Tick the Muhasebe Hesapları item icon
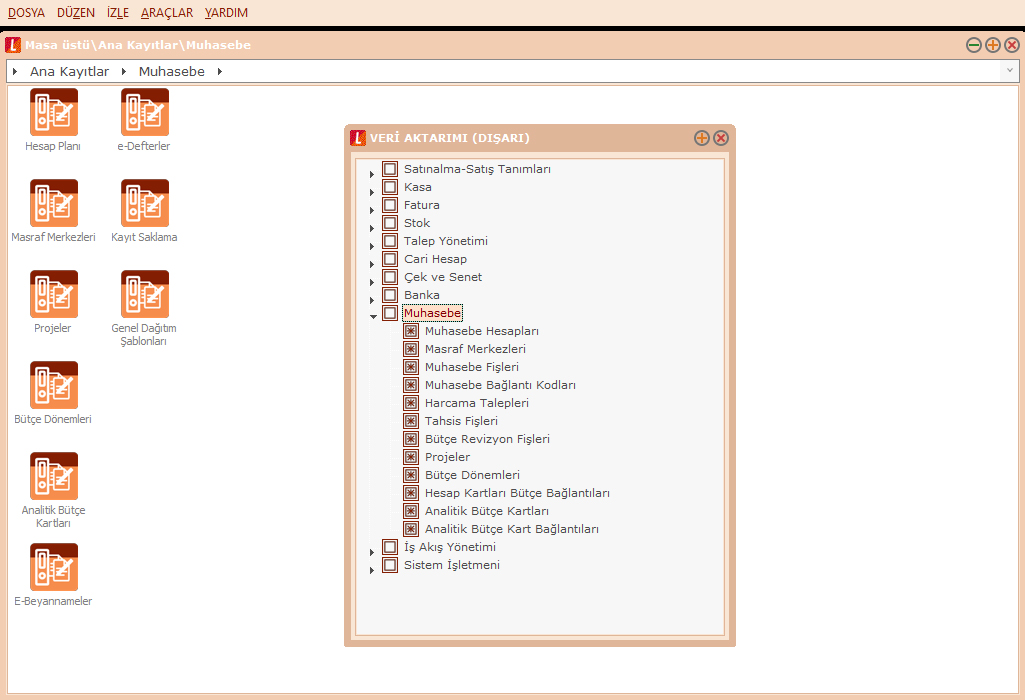Screen dimensions: 1025x700 pyautogui.click(x=411, y=331)
